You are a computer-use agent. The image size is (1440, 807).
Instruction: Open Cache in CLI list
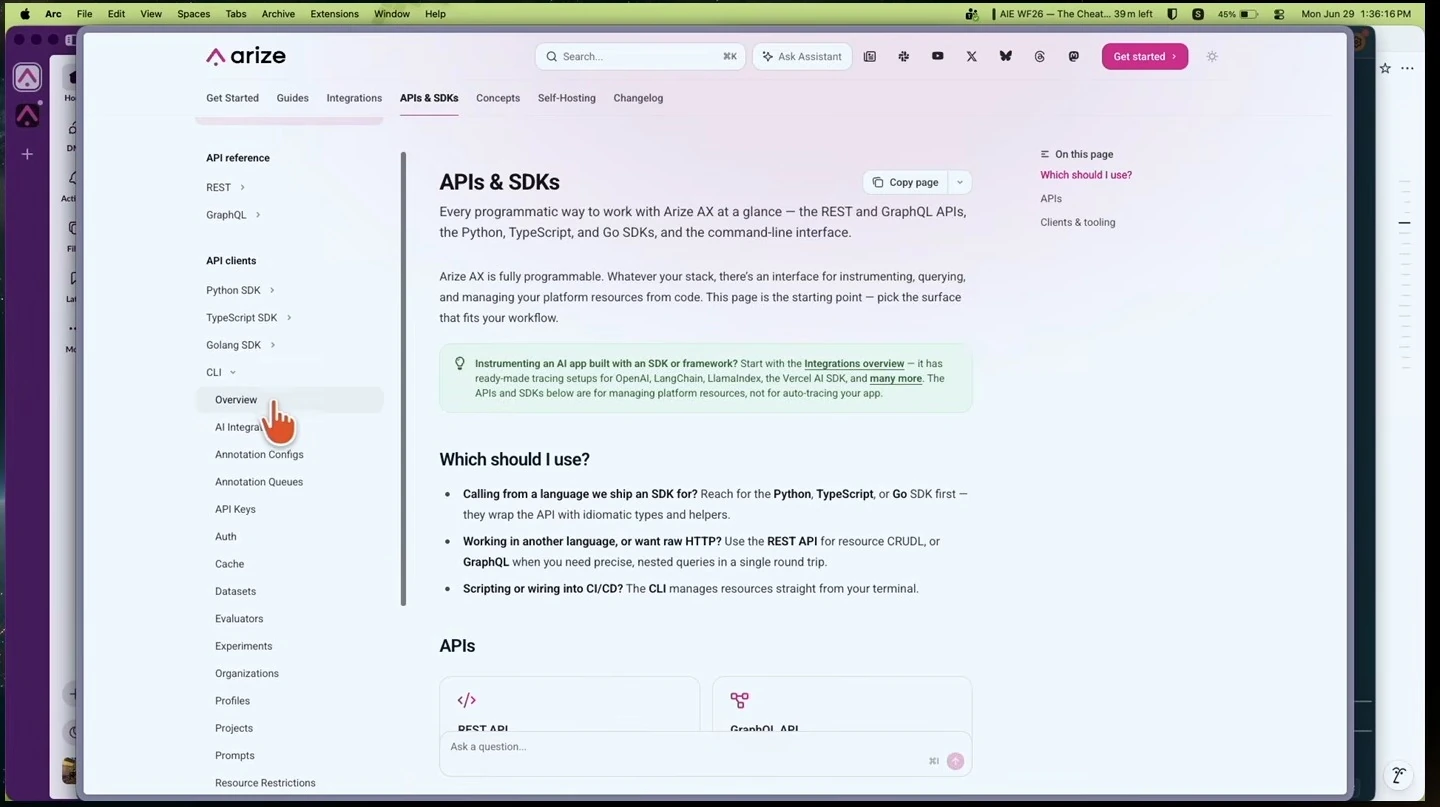coord(229,565)
